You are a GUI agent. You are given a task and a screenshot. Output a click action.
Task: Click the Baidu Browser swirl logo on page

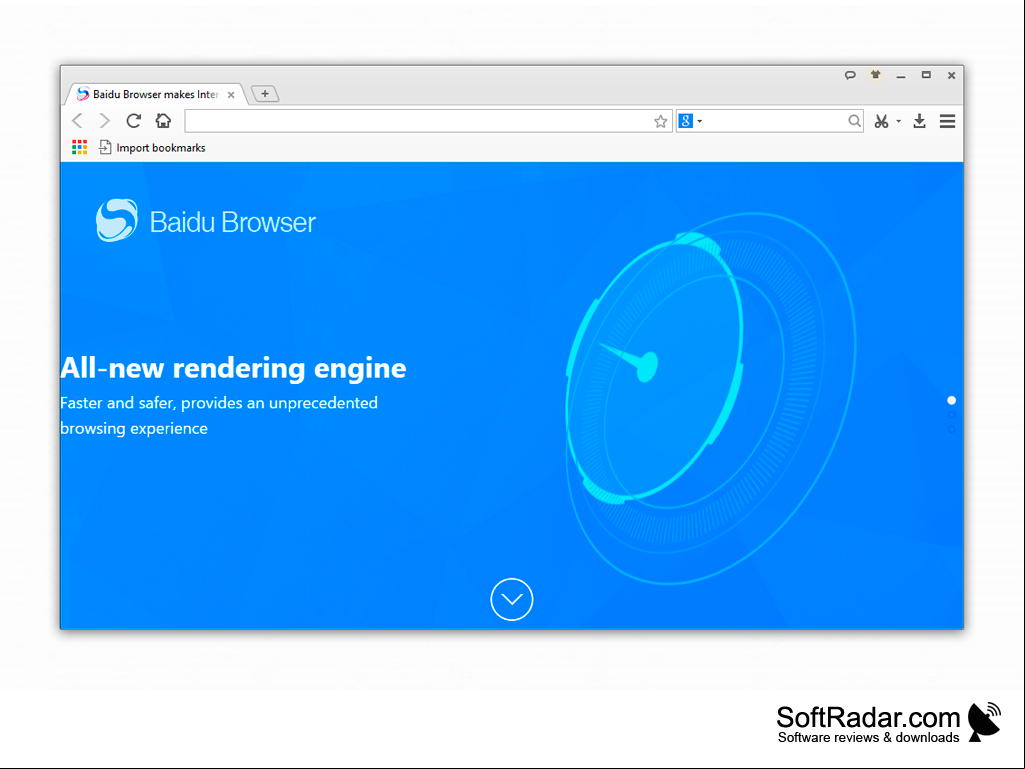click(117, 220)
